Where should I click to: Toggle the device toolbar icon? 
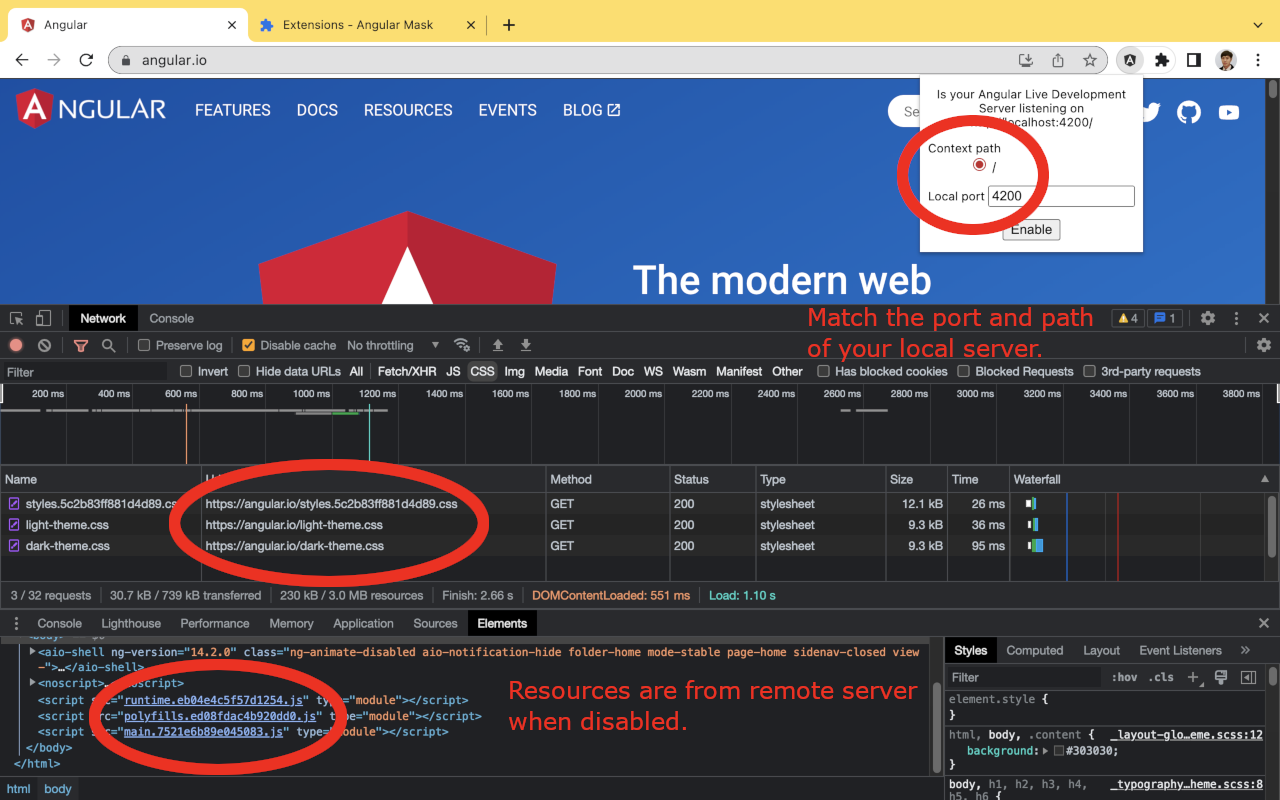pos(41,317)
